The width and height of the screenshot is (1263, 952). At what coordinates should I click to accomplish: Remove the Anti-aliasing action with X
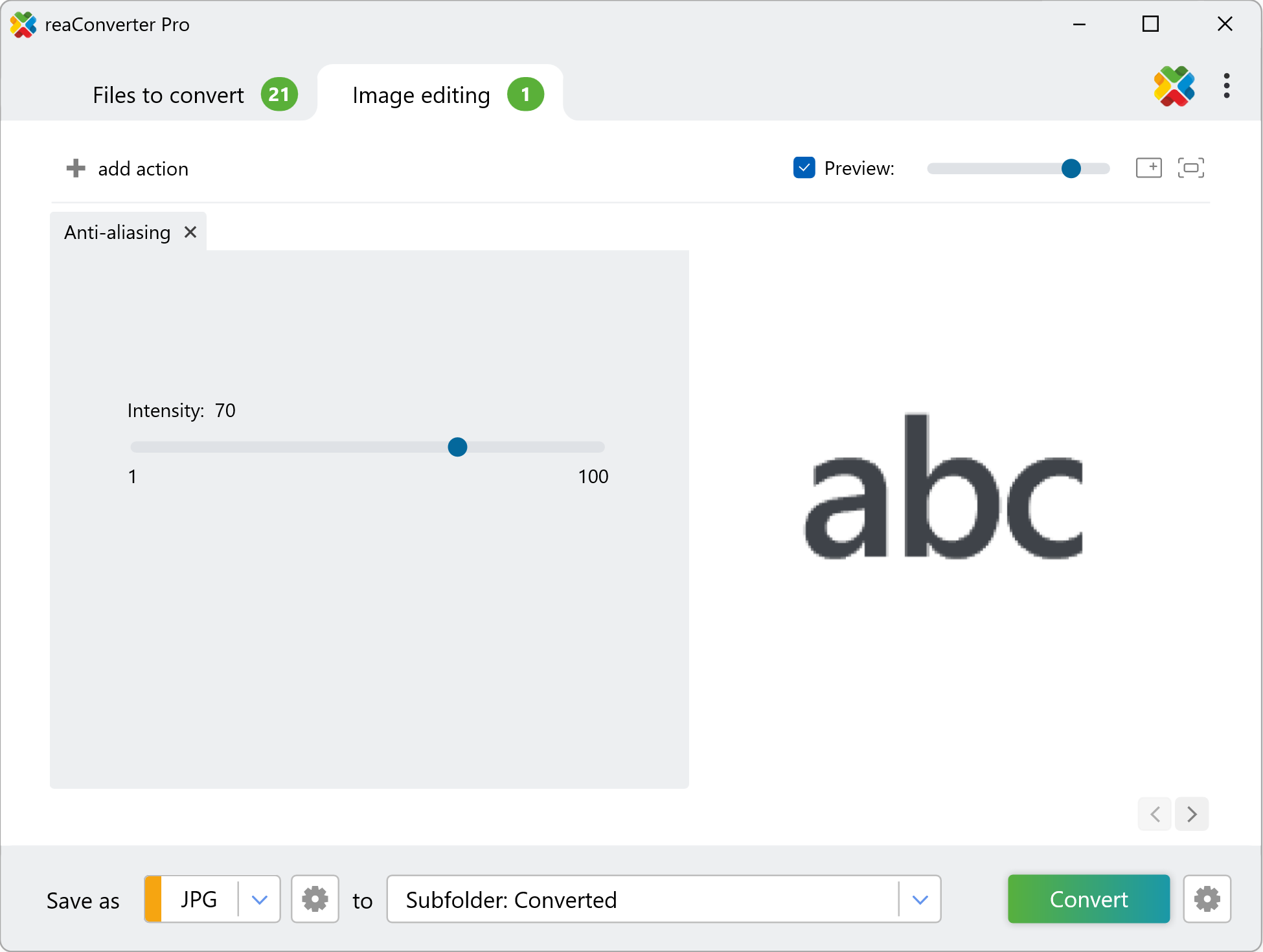190,232
